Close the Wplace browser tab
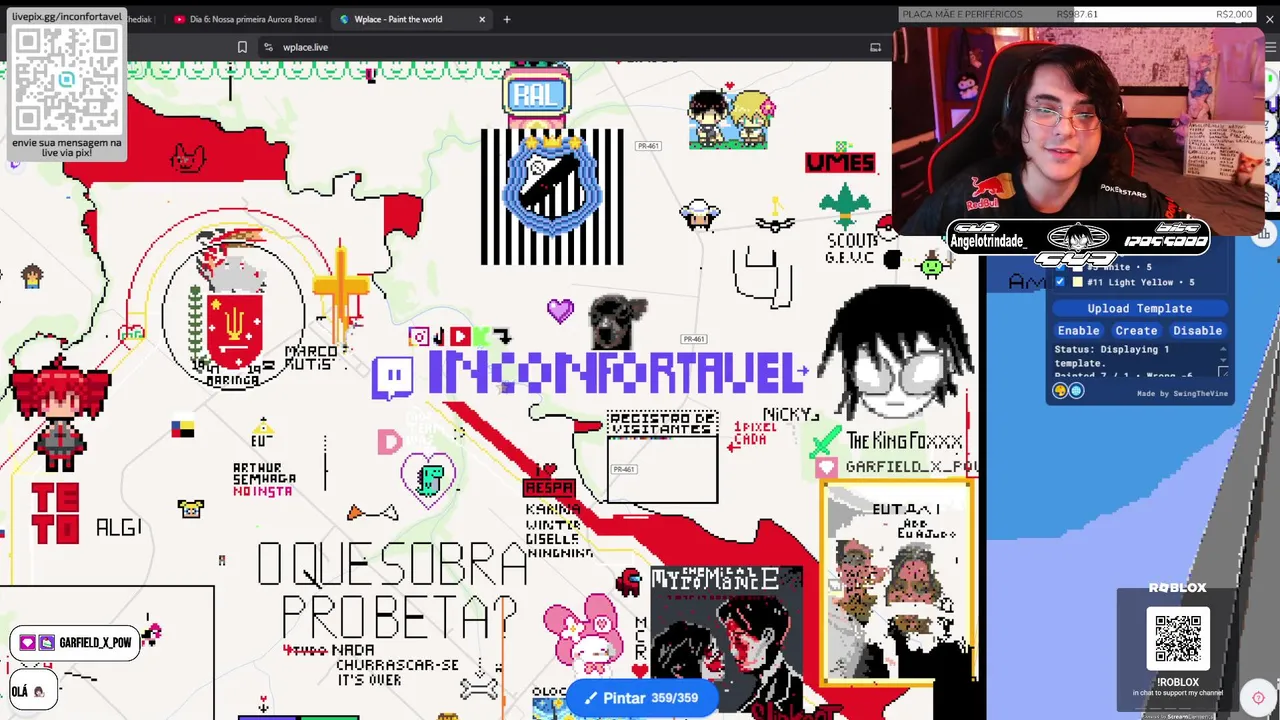 pyautogui.click(x=482, y=19)
